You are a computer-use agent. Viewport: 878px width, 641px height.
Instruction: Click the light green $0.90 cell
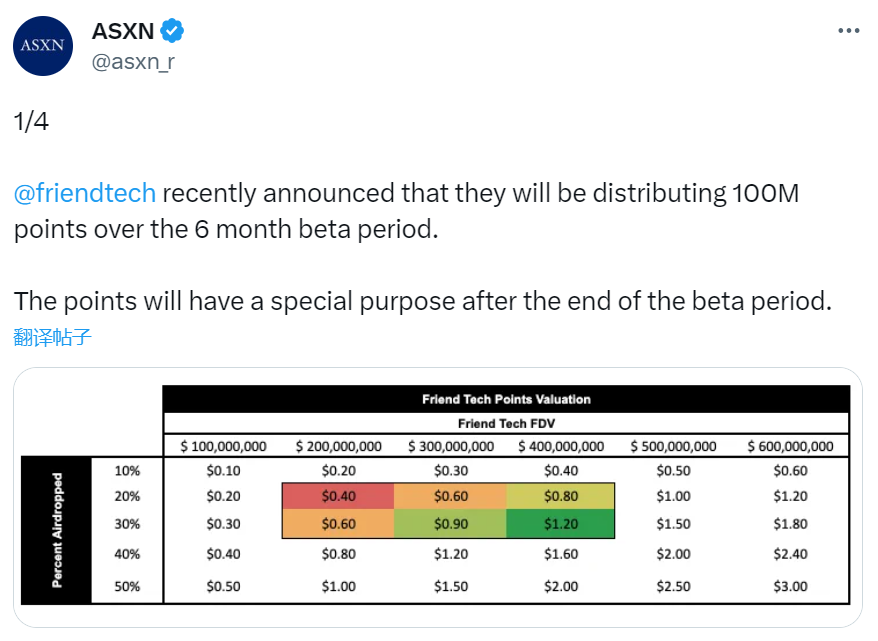click(x=450, y=523)
